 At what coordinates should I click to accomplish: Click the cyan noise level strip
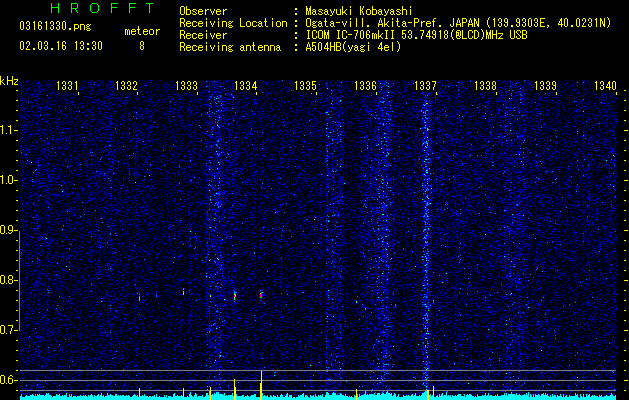(318, 396)
